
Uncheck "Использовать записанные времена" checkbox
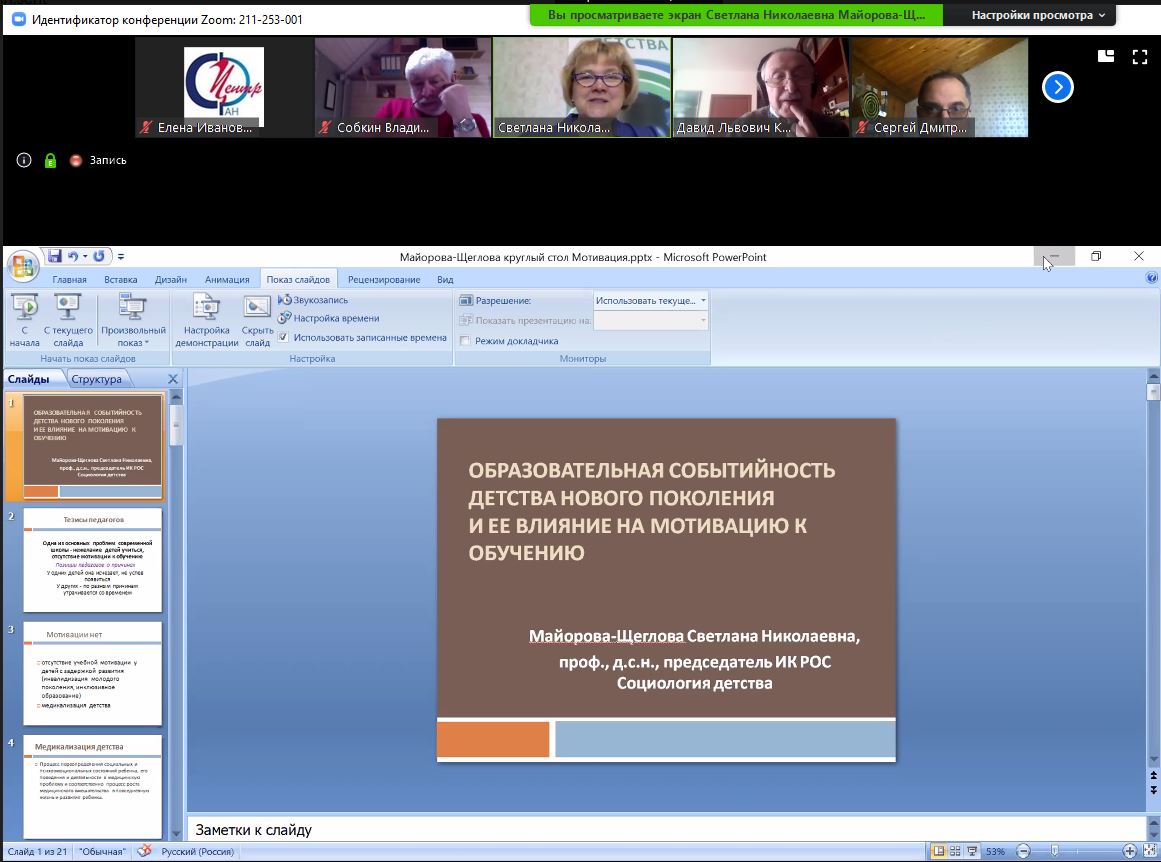tap(284, 338)
